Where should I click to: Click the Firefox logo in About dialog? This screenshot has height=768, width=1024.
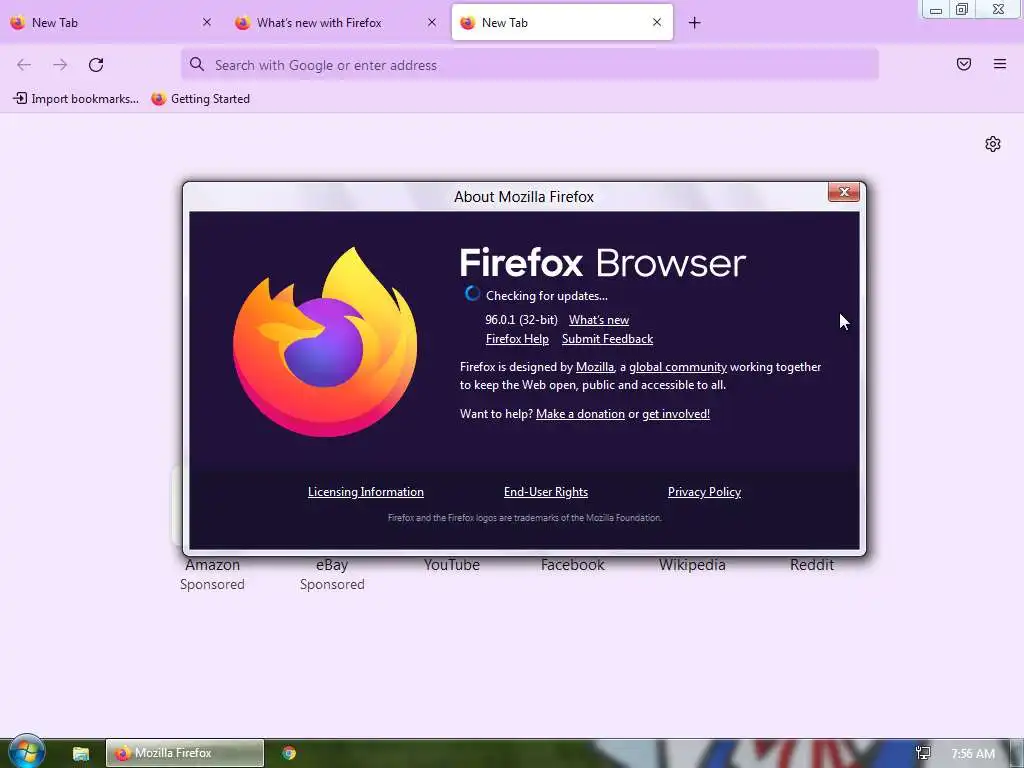pyautogui.click(x=325, y=342)
